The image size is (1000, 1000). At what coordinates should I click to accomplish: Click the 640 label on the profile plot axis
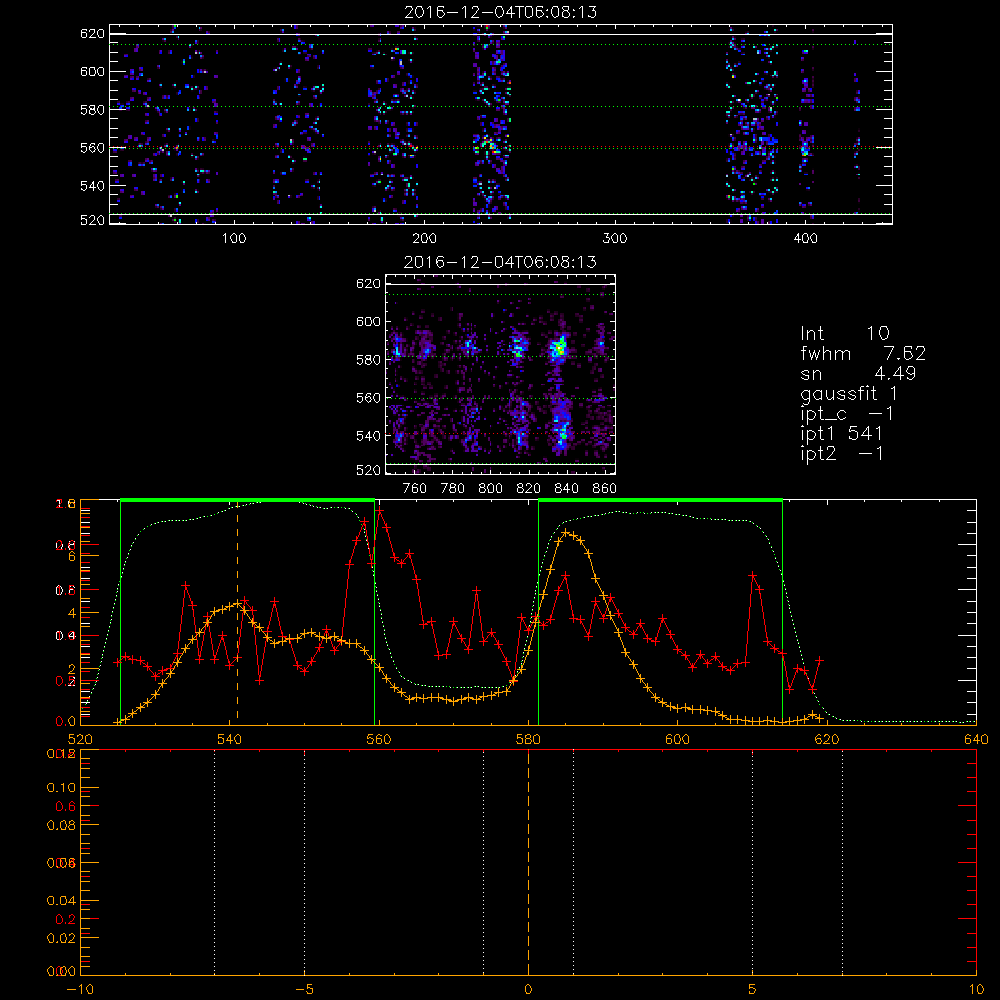[976, 740]
